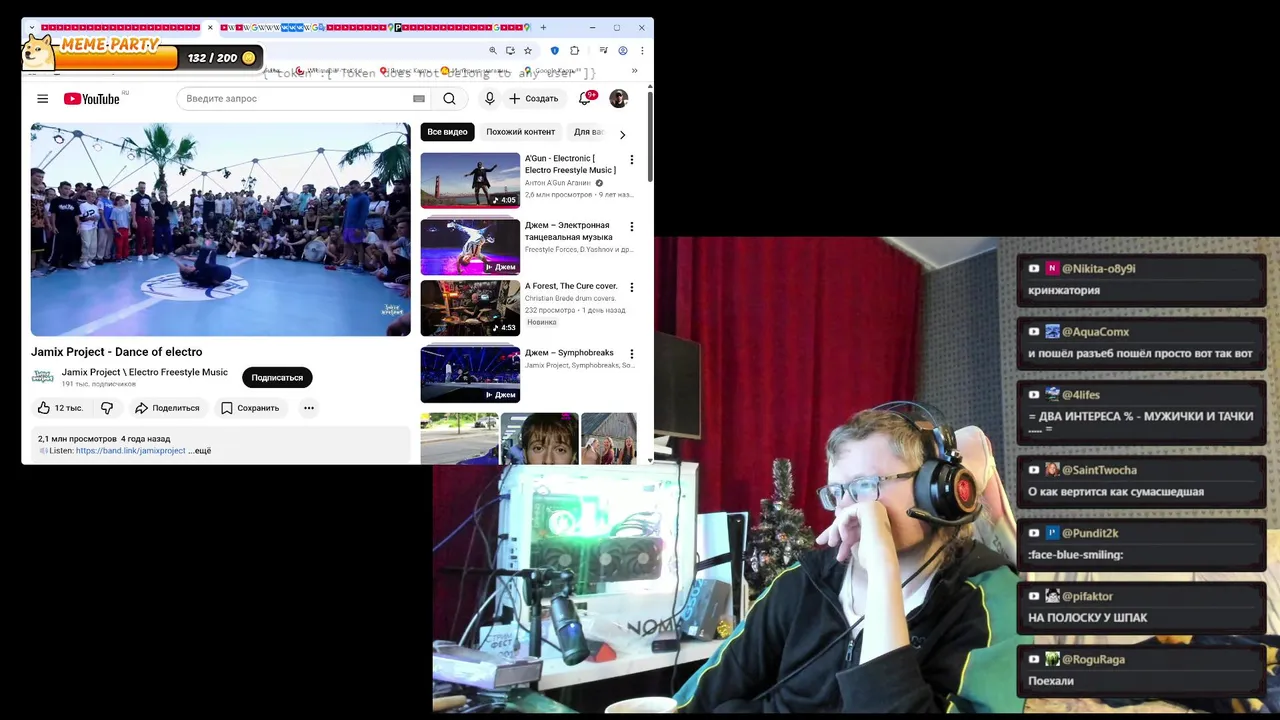
Task: Open the tab search dropdown arrow in Chrome
Action: pyautogui.click(x=32, y=28)
